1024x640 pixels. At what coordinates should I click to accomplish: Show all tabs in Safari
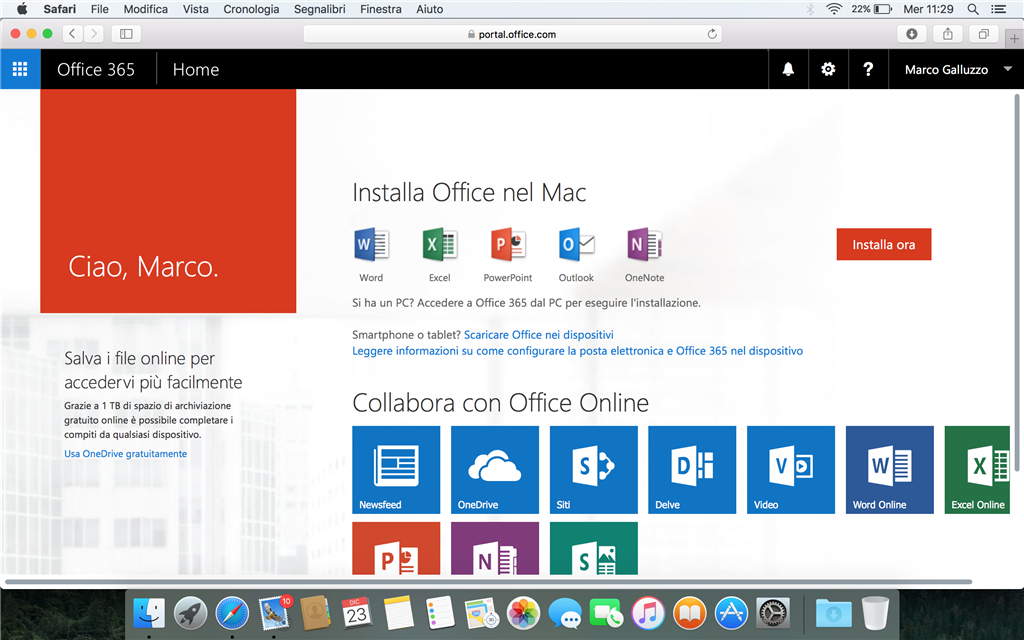point(984,34)
